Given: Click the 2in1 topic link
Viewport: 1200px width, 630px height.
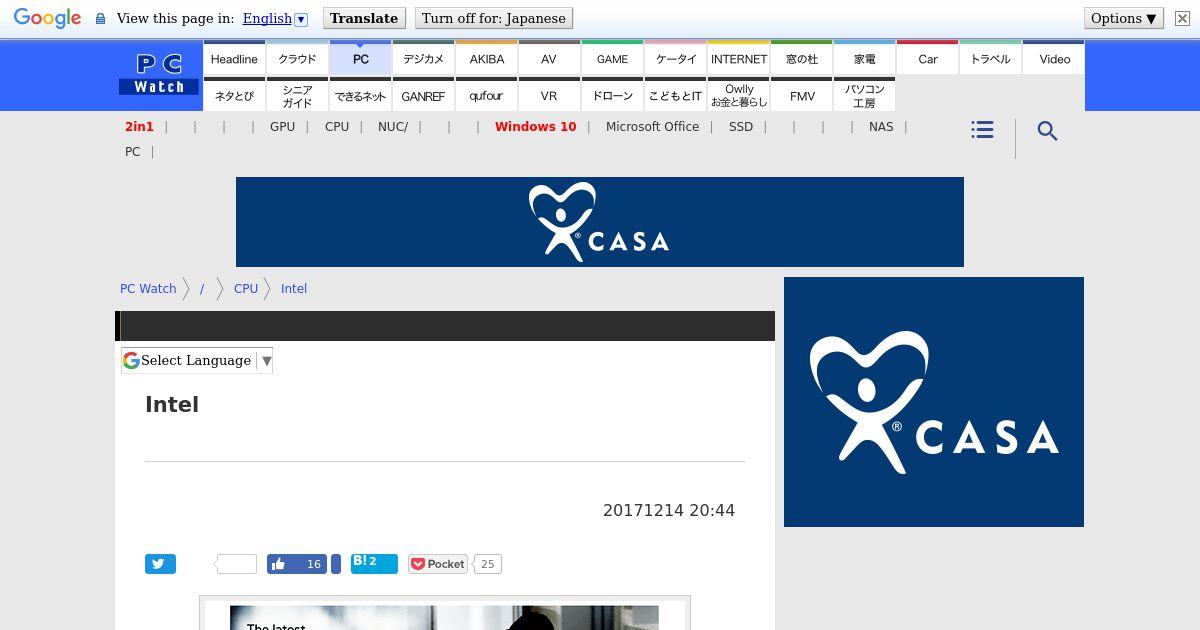Looking at the screenshot, I should click(x=139, y=127).
